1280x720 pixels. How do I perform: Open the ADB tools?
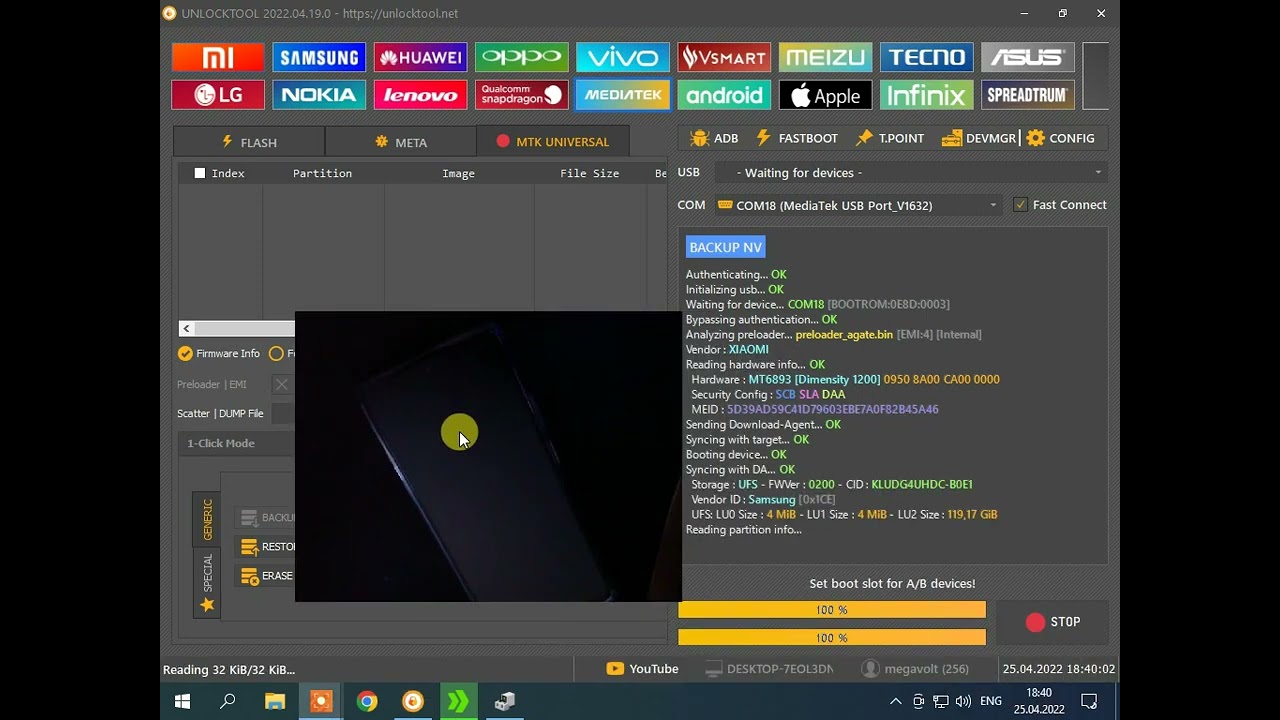pos(714,138)
